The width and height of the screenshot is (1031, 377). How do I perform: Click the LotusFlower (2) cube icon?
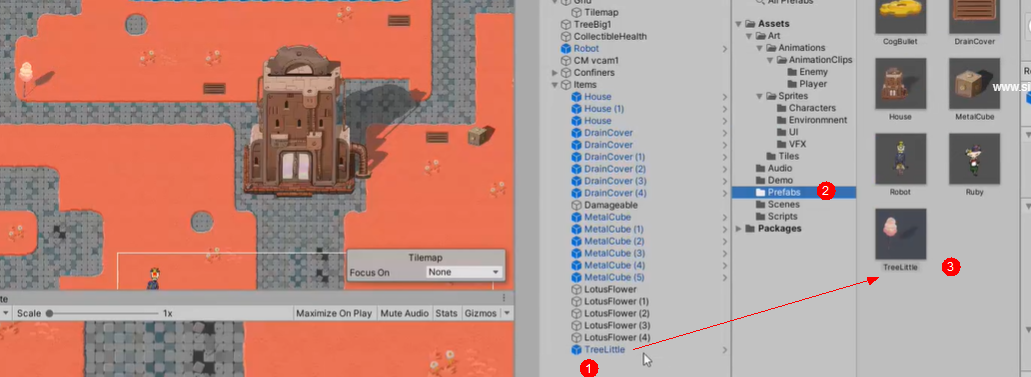click(x=576, y=314)
